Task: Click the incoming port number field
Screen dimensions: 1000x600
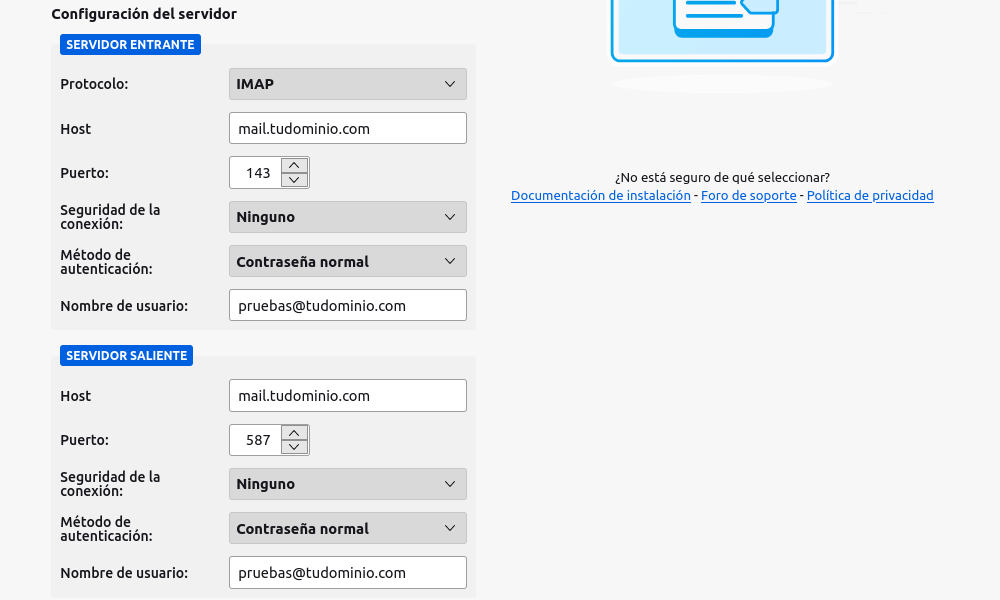Action: 256,173
